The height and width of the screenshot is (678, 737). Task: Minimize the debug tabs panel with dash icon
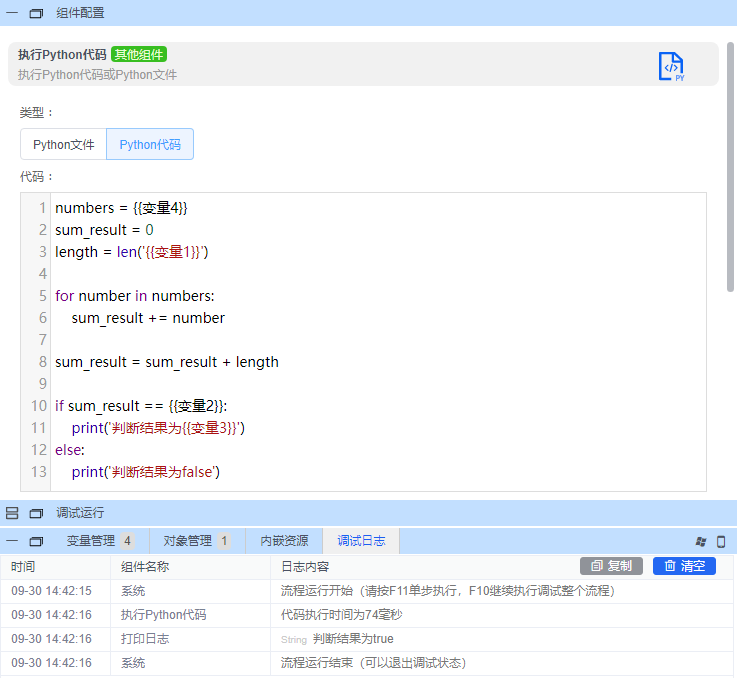(12, 541)
